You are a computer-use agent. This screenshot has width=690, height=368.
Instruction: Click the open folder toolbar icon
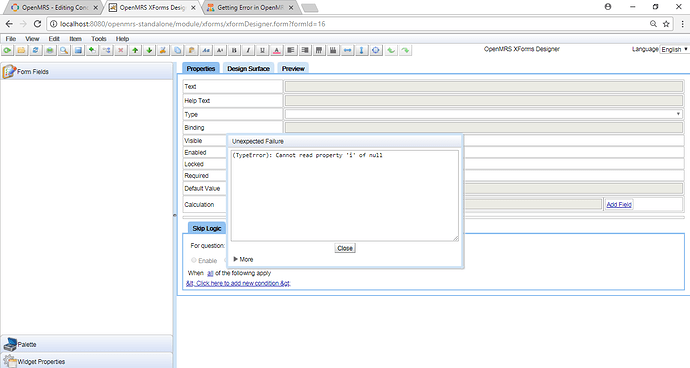pos(21,51)
